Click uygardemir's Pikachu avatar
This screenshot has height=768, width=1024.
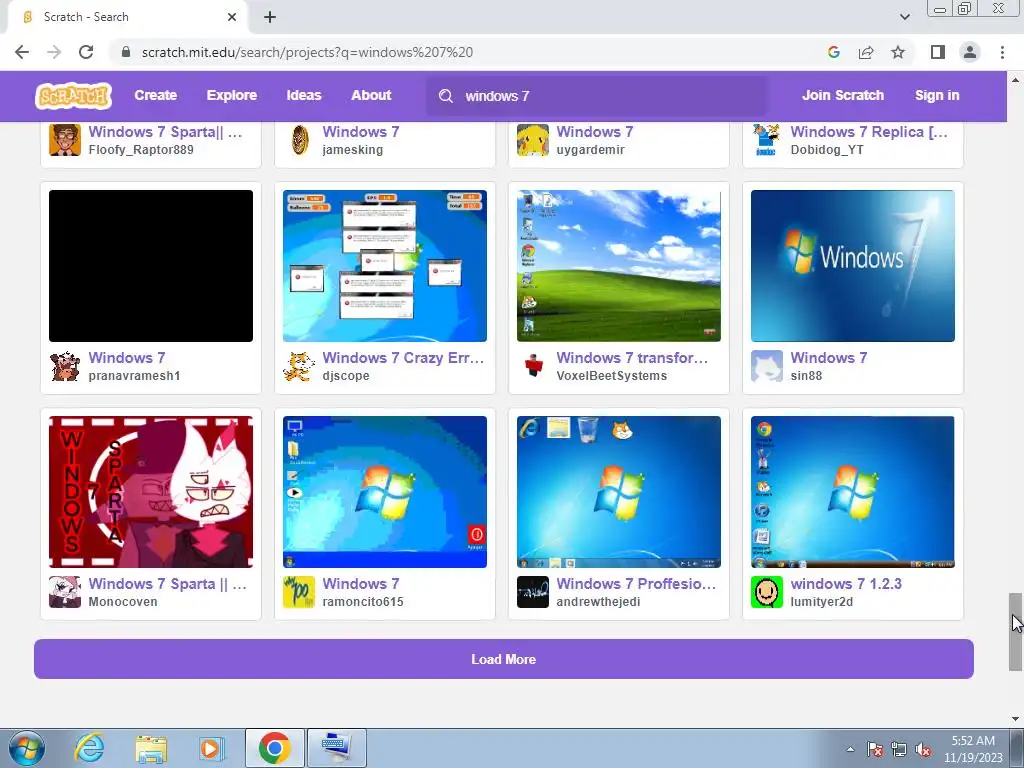(x=533, y=140)
